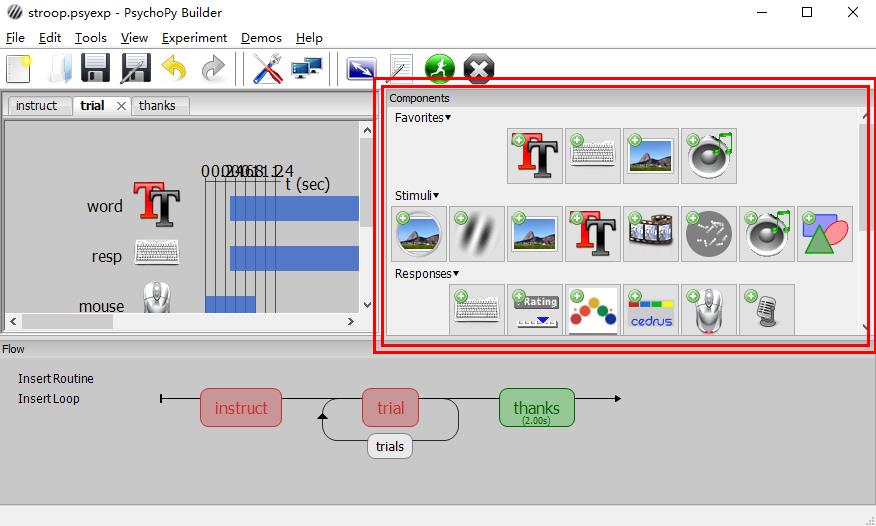
Task: Run the experiment with the green runner icon
Action: tap(439, 68)
